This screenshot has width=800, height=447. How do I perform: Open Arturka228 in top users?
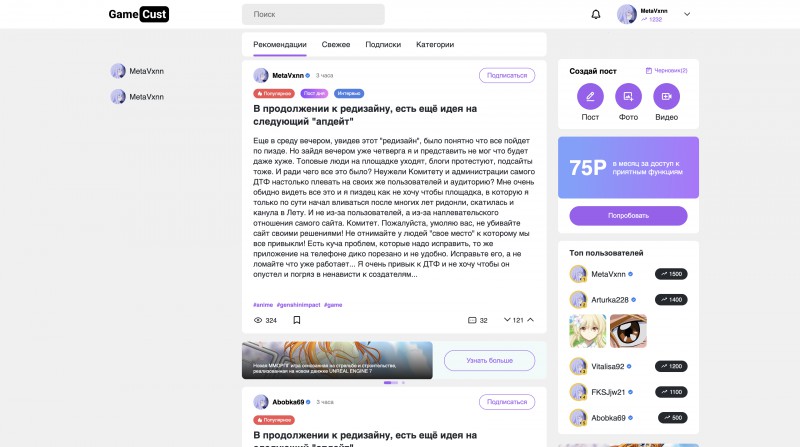(610, 300)
